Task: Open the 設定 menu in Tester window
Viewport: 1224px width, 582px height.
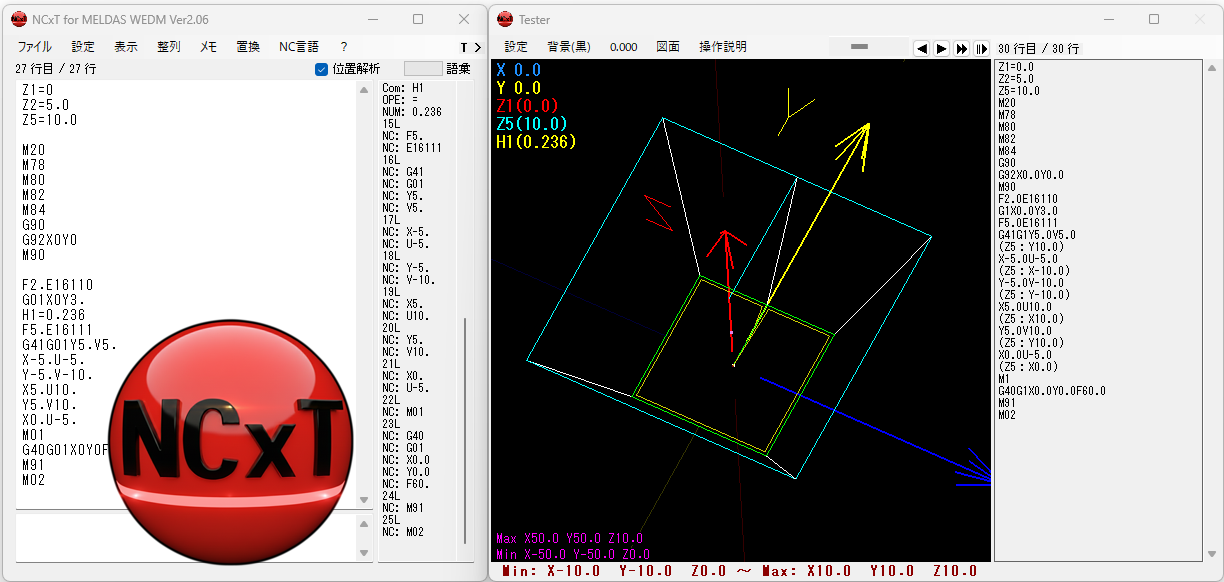Action: [x=516, y=47]
